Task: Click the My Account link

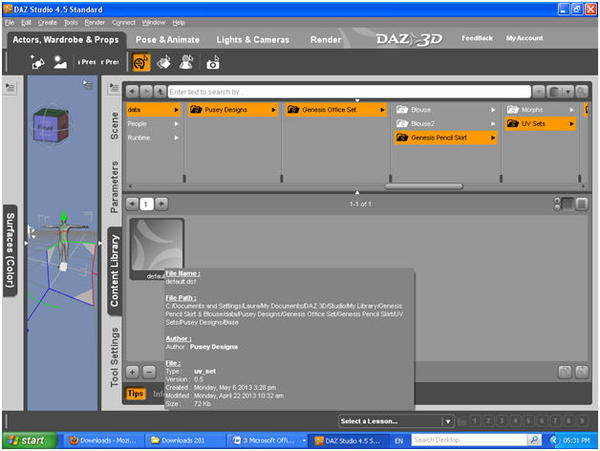Action: pos(524,38)
